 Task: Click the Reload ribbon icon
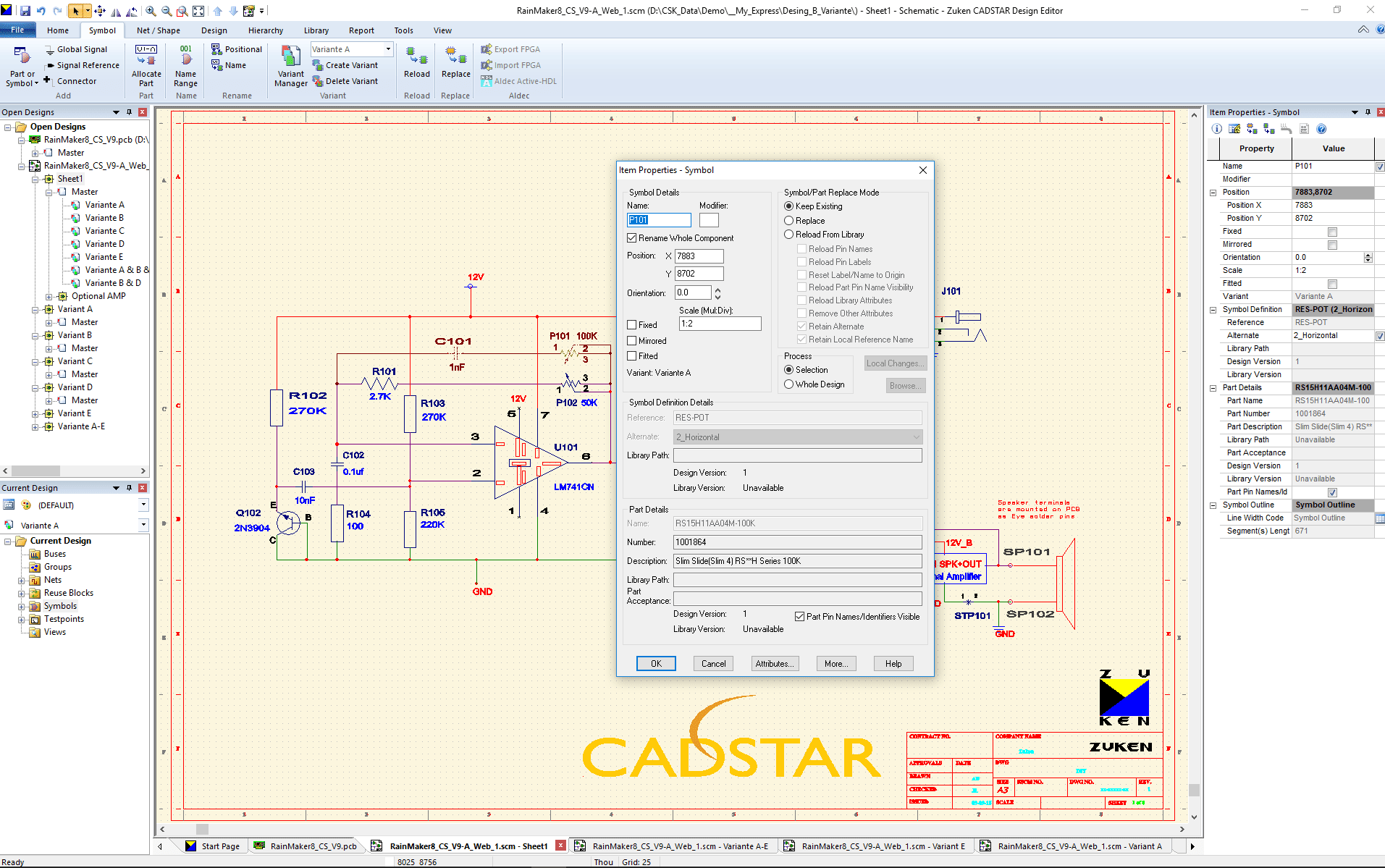pyautogui.click(x=417, y=62)
